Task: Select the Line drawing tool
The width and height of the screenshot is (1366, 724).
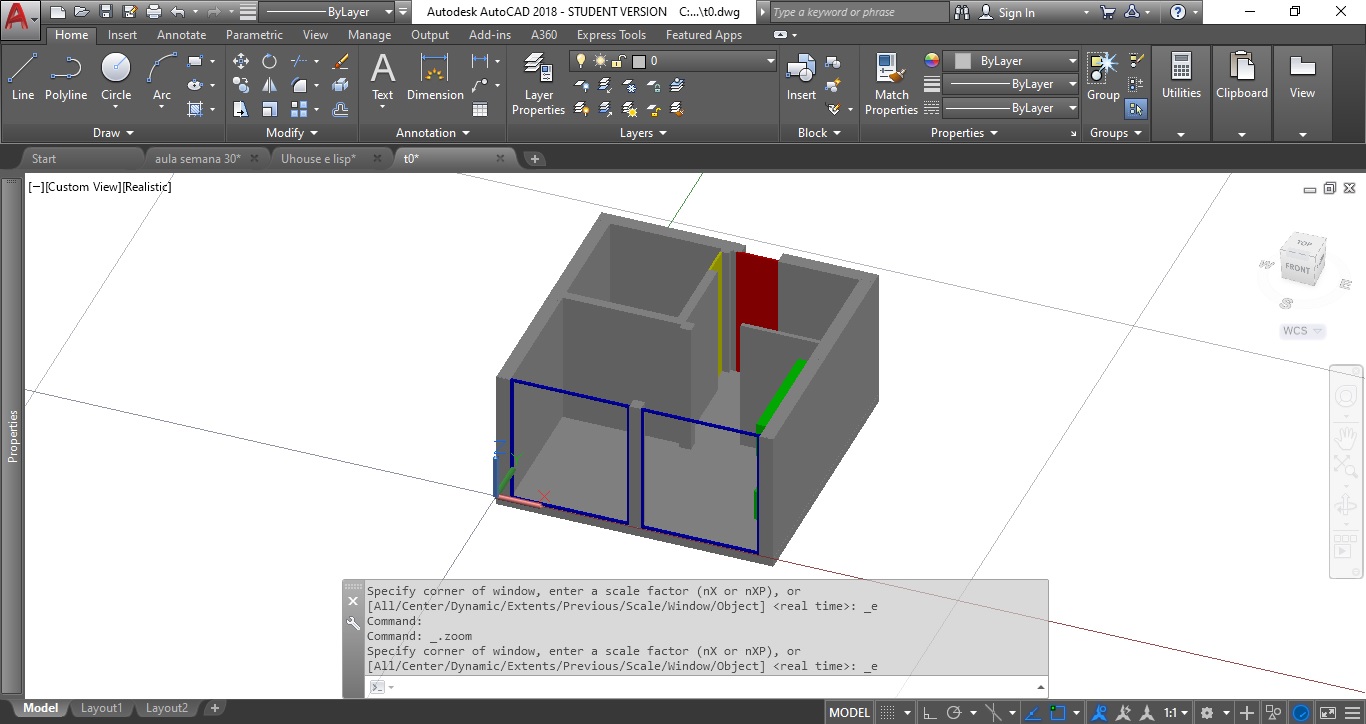Action: (x=23, y=77)
